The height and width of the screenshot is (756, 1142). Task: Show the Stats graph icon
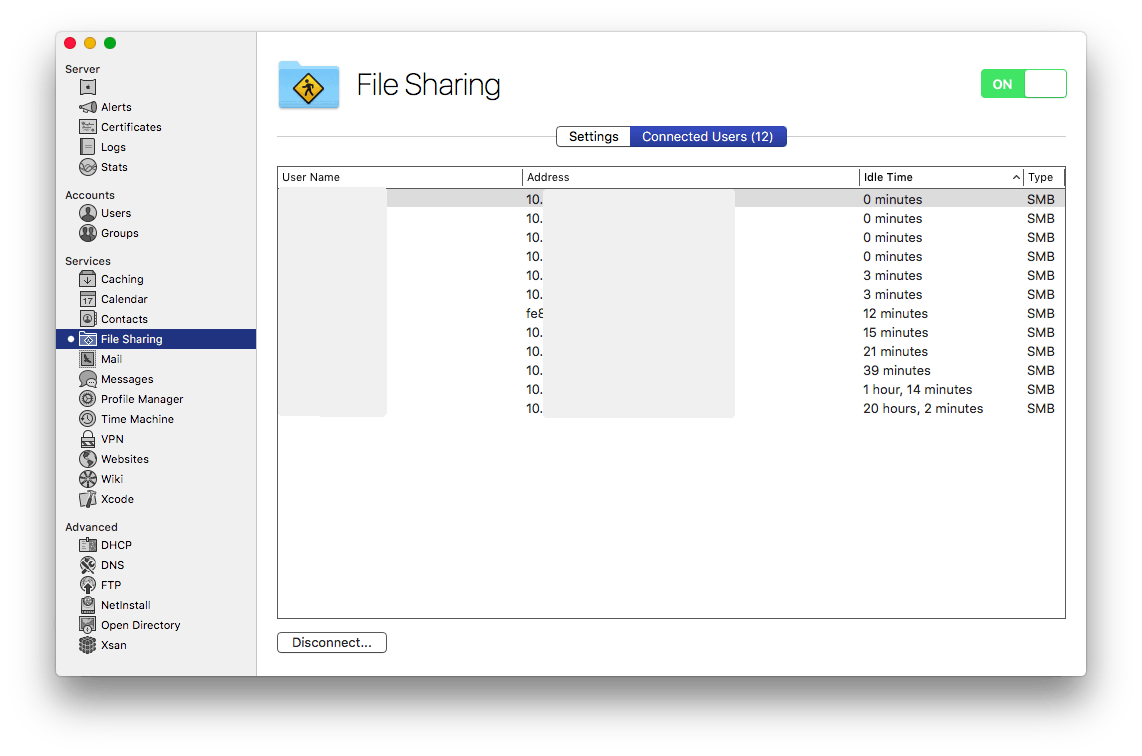coord(87,167)
